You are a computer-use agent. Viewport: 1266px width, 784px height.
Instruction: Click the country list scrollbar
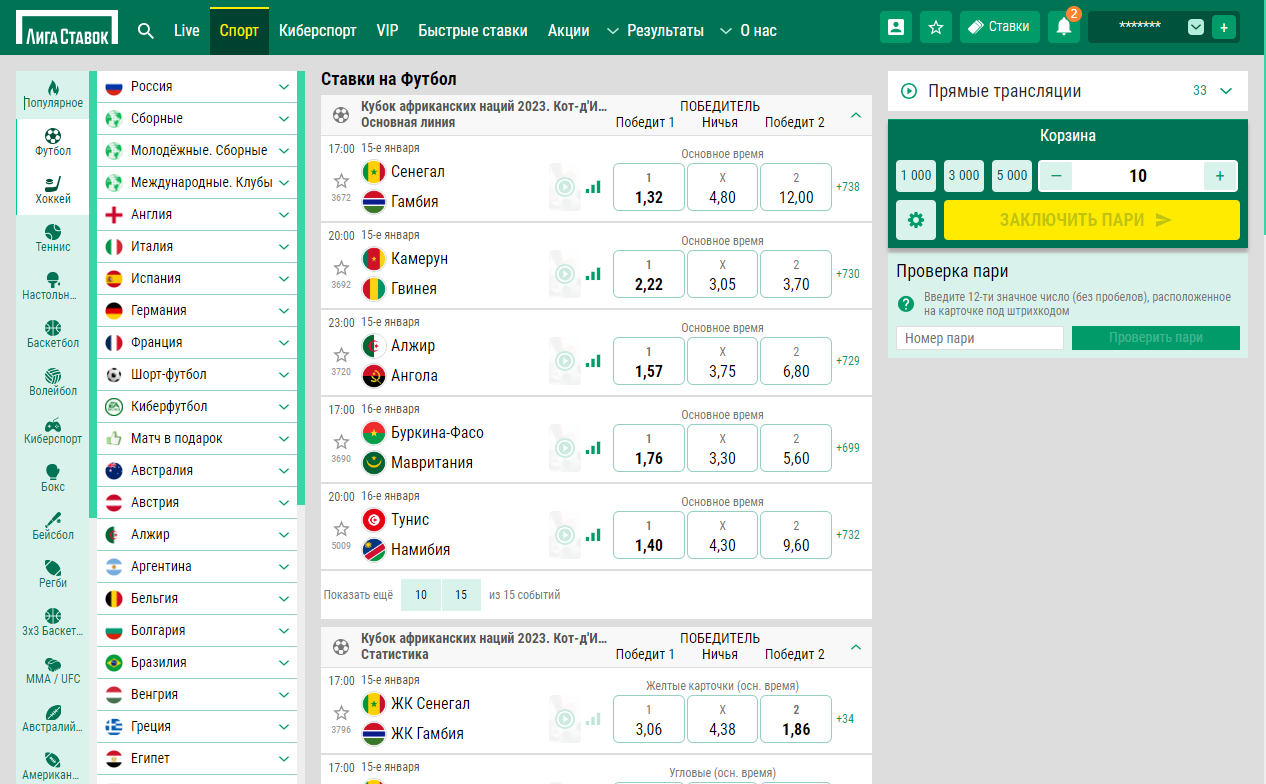(x=301, y=288)
